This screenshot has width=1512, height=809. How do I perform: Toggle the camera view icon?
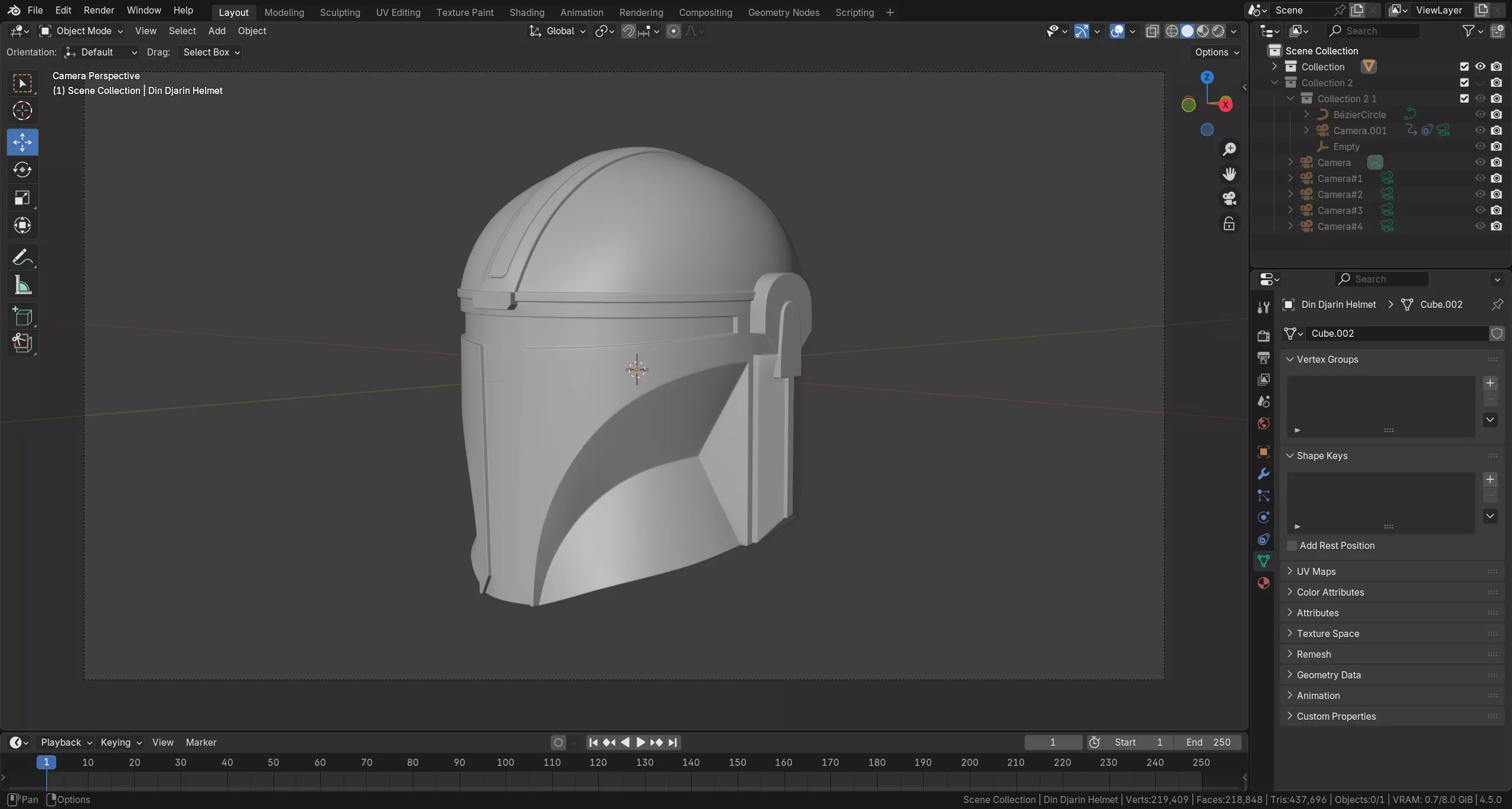pyautogui.click(x=1229, y=199)
